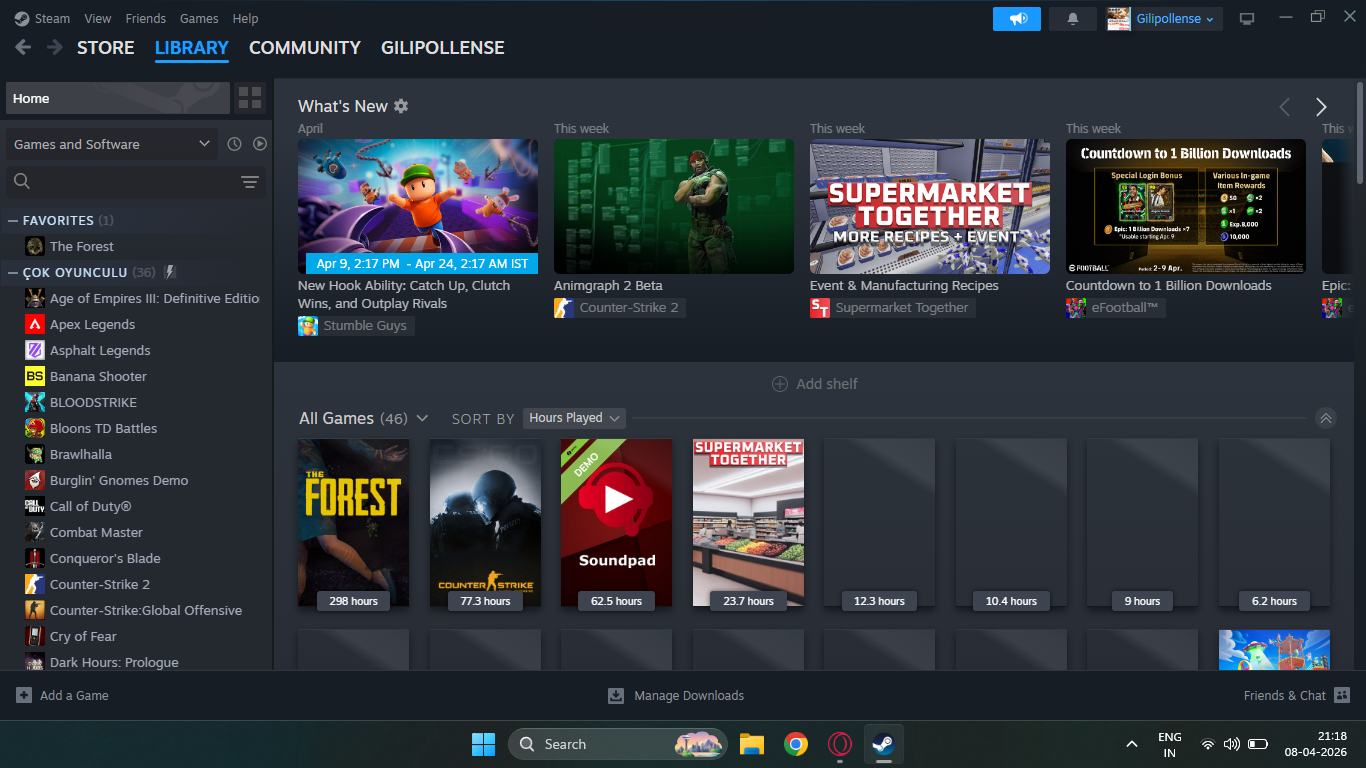
Task: Click the announcements megaphone icon
Action: pos(1017,19)
